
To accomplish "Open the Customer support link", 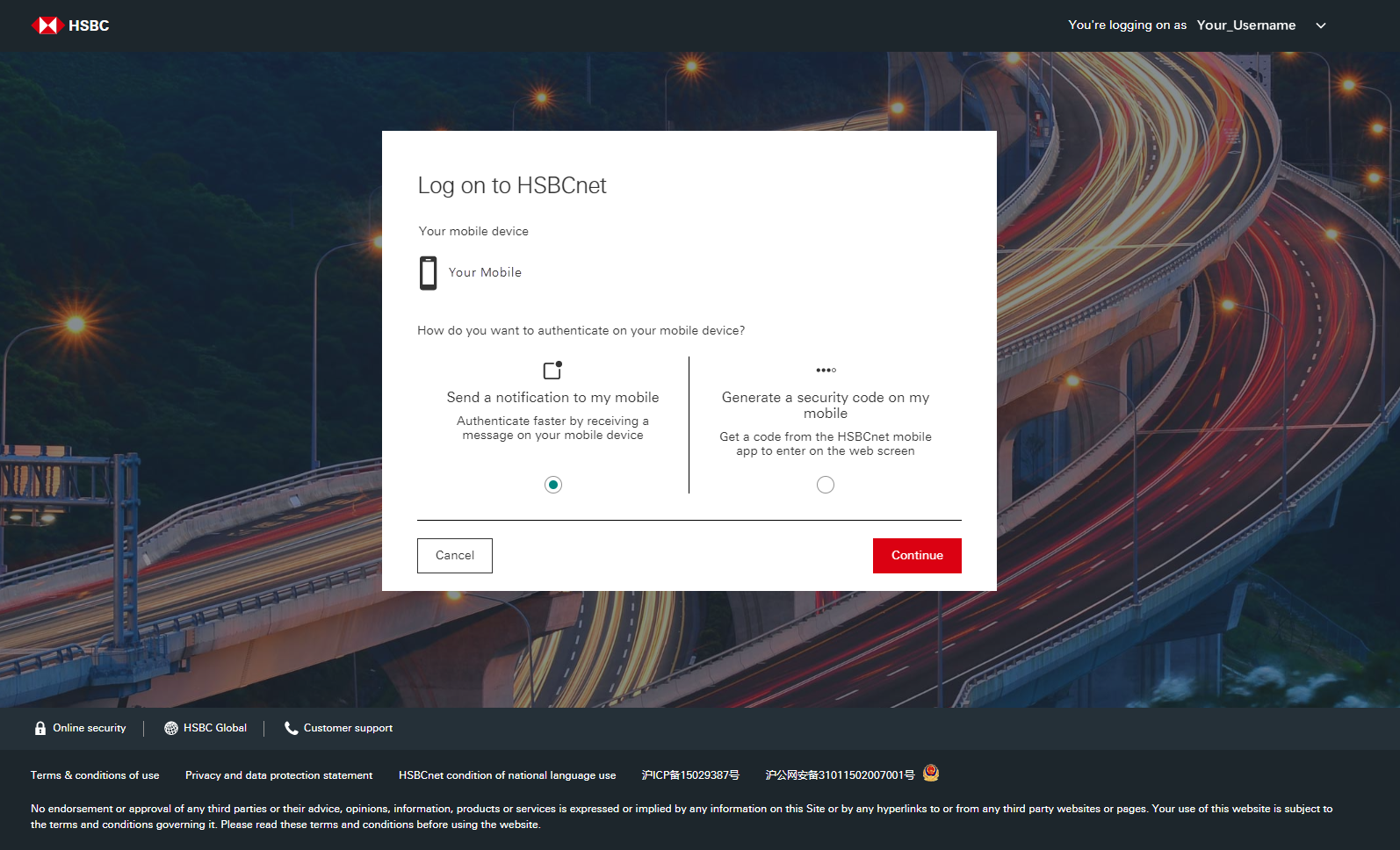I will (x=348, y=728).
